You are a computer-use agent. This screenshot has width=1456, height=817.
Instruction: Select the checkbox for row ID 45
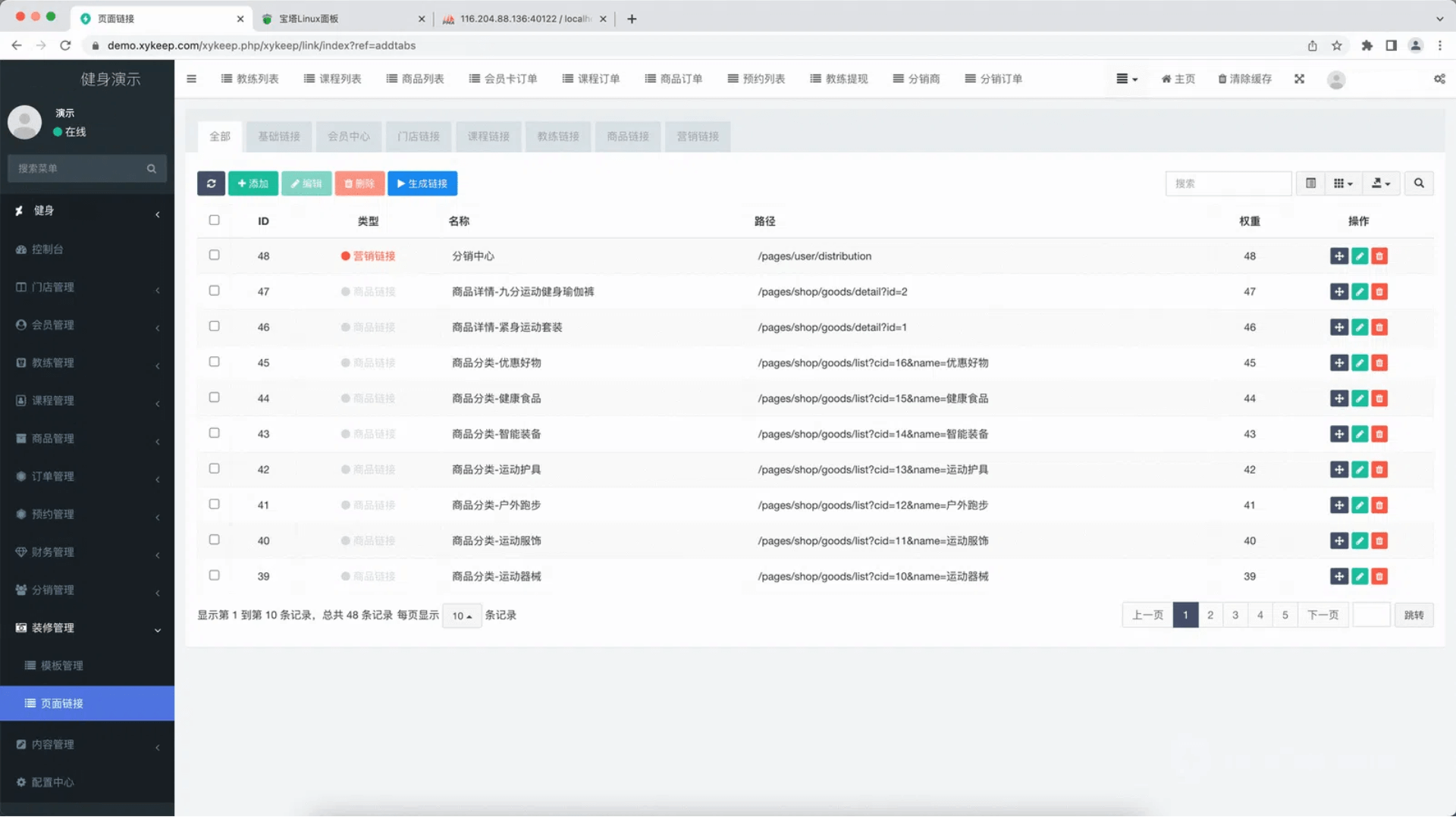tap(215, 362)
